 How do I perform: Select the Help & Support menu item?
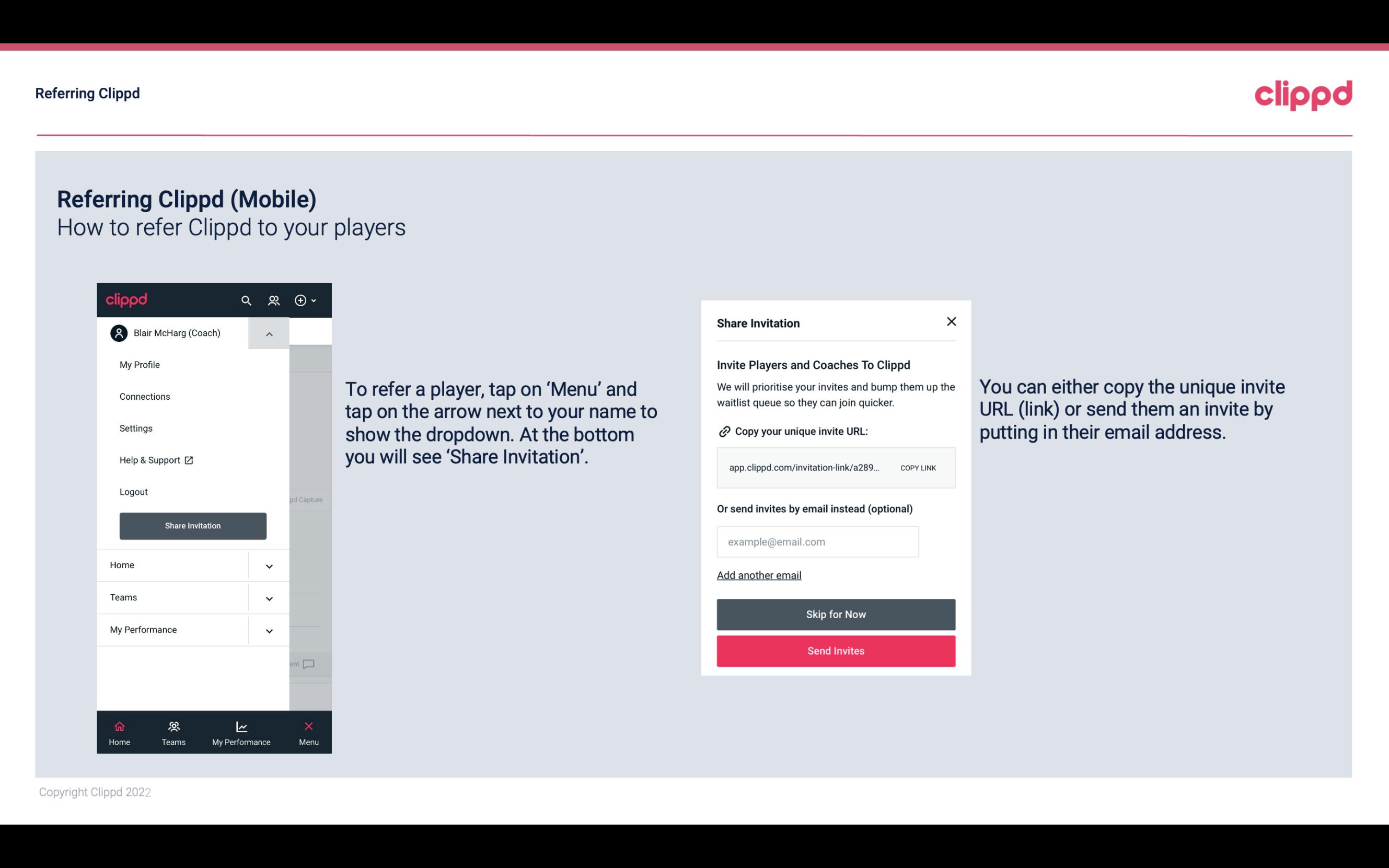pyautogui.click(x=155, y=459)
